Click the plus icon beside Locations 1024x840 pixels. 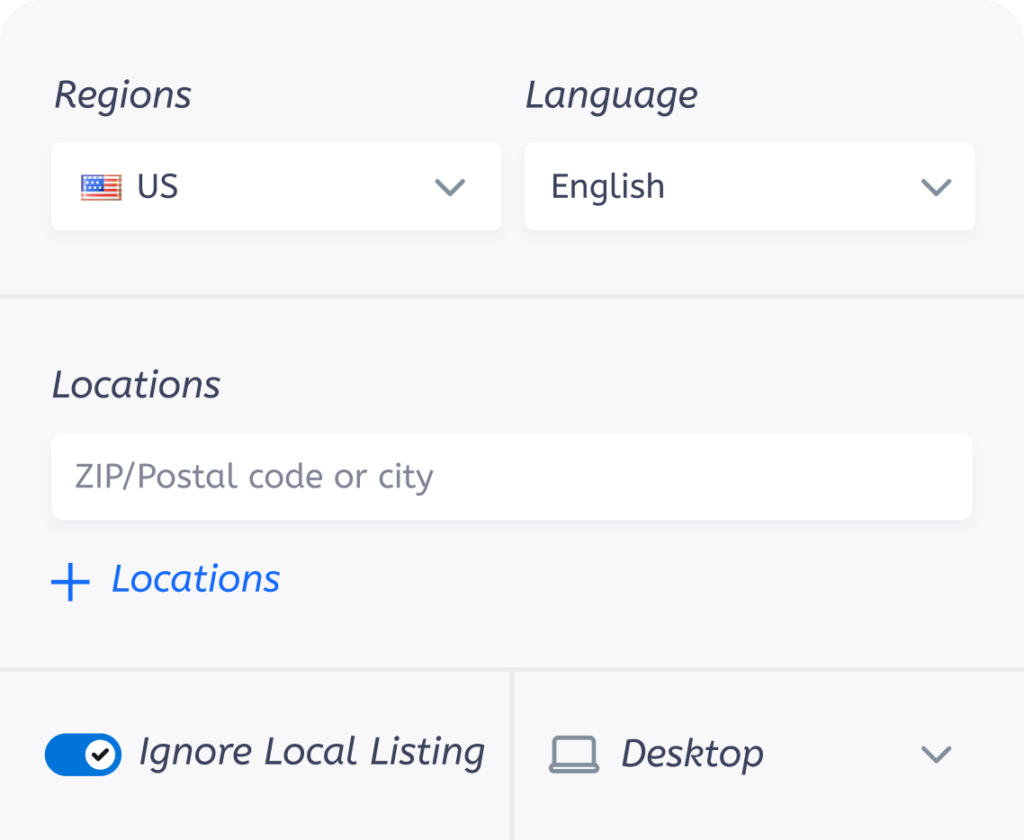pyautogui.click(x=71, y=580)
